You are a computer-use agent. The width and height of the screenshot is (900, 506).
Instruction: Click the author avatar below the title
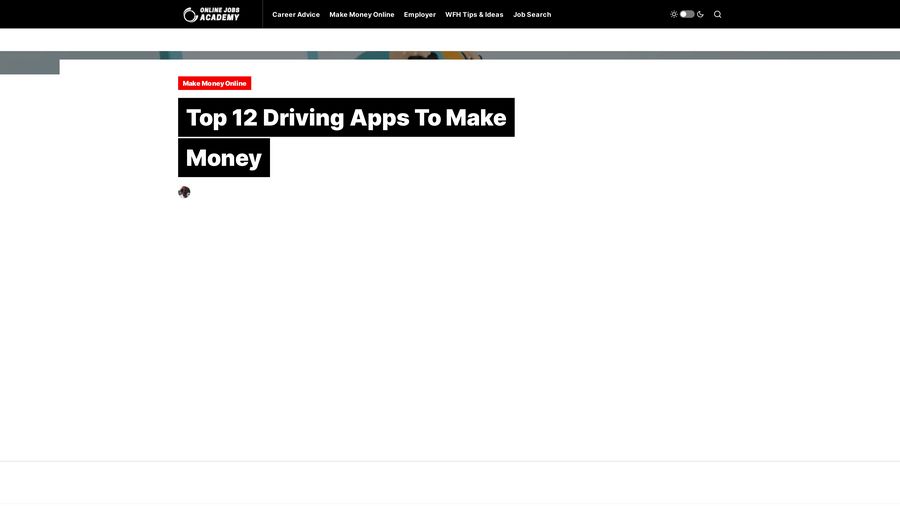tap(184, 192)
